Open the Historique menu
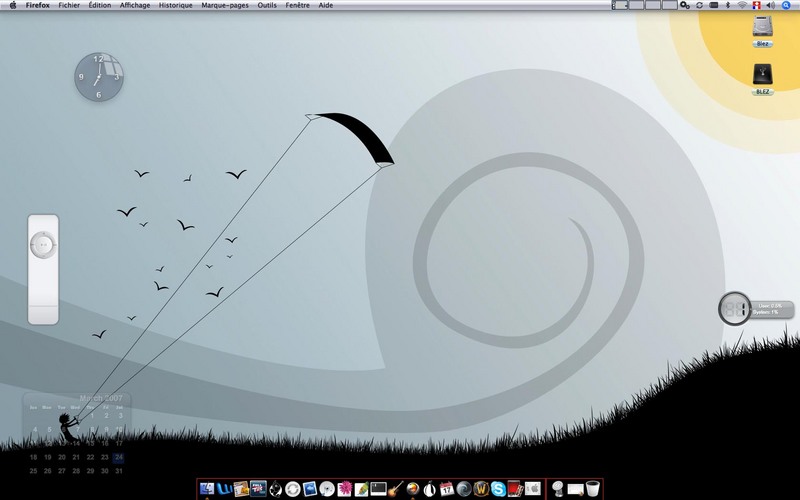The height and width of the screenshot is (500, 800). point(176,5)
